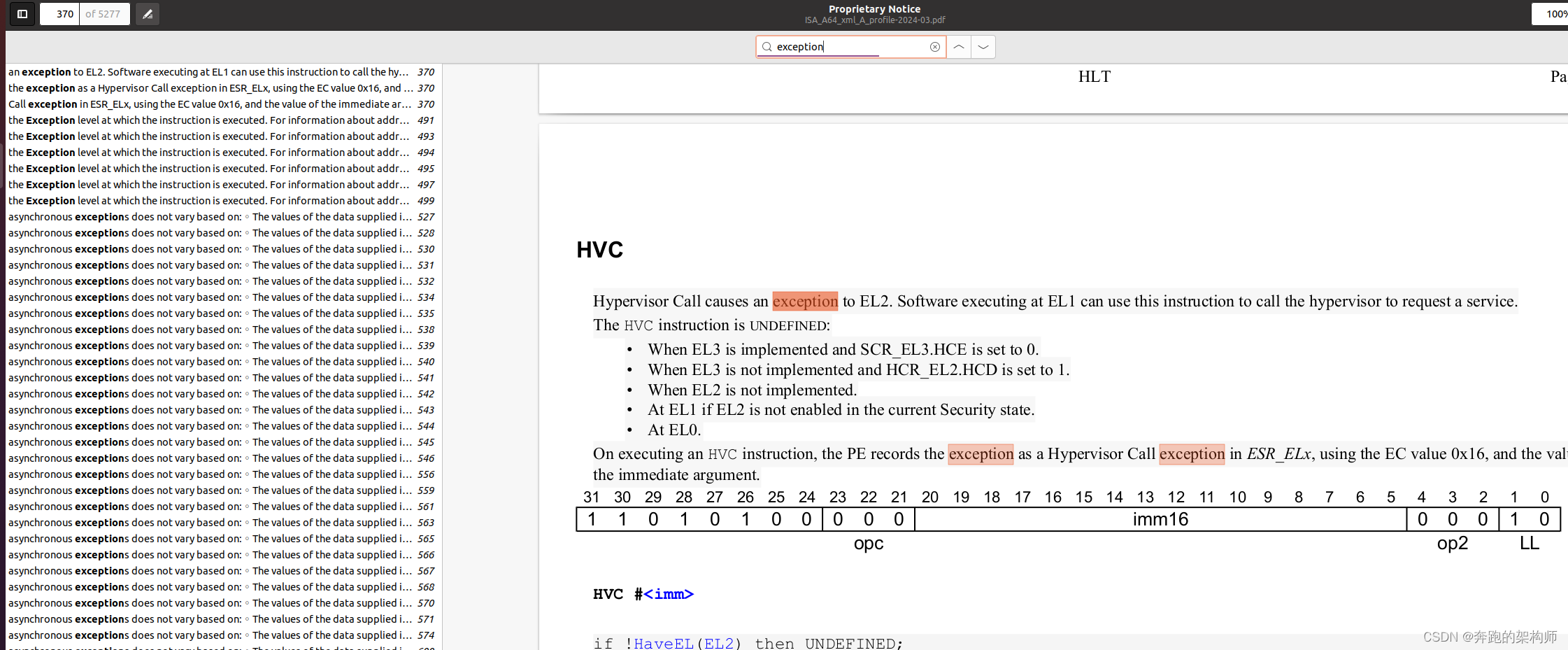Open asynchronous exceptions result on page 567
The image size is (1568, 650).
tap(222, 571)
